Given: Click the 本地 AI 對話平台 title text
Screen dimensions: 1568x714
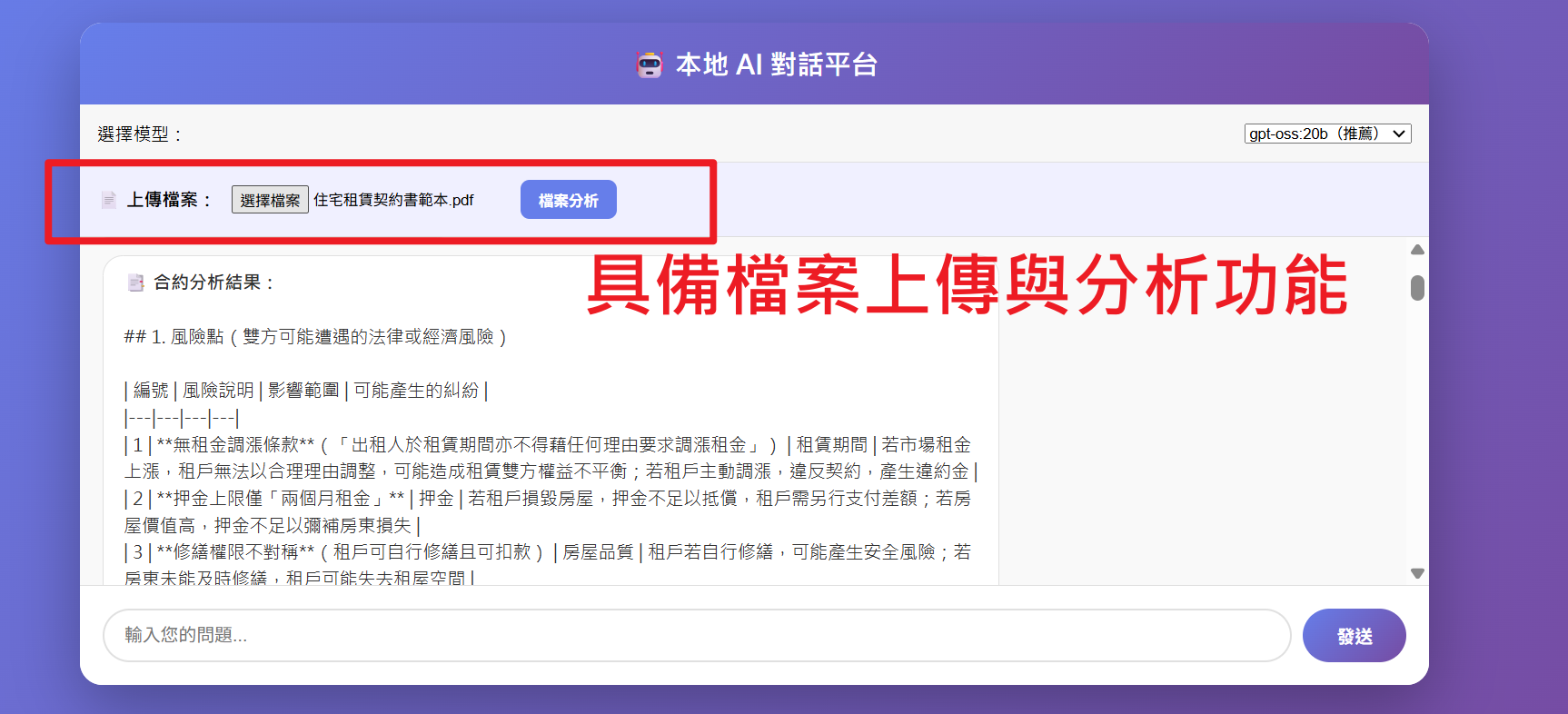Looking at the screenshot, I should 777,64.
